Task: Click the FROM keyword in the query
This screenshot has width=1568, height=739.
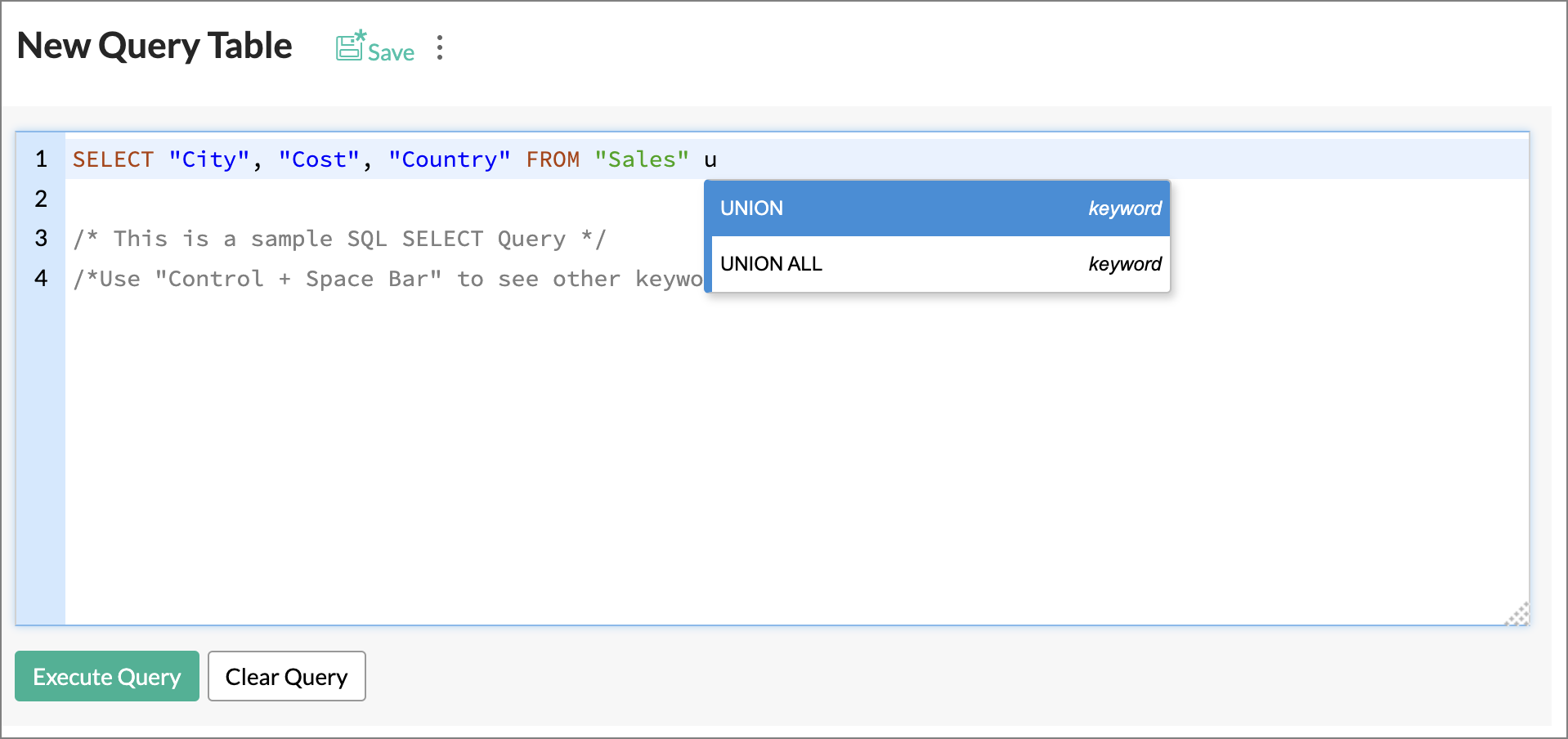Action: tap(553, 159)
